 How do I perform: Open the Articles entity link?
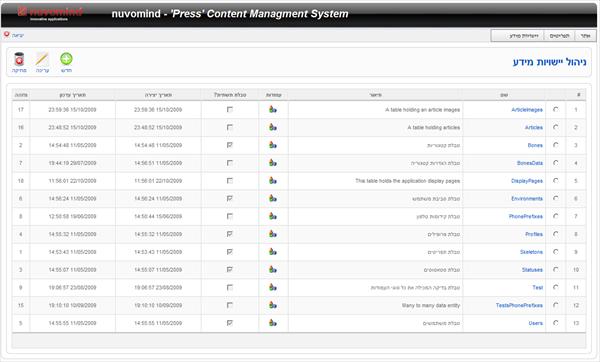coord(534,127)
